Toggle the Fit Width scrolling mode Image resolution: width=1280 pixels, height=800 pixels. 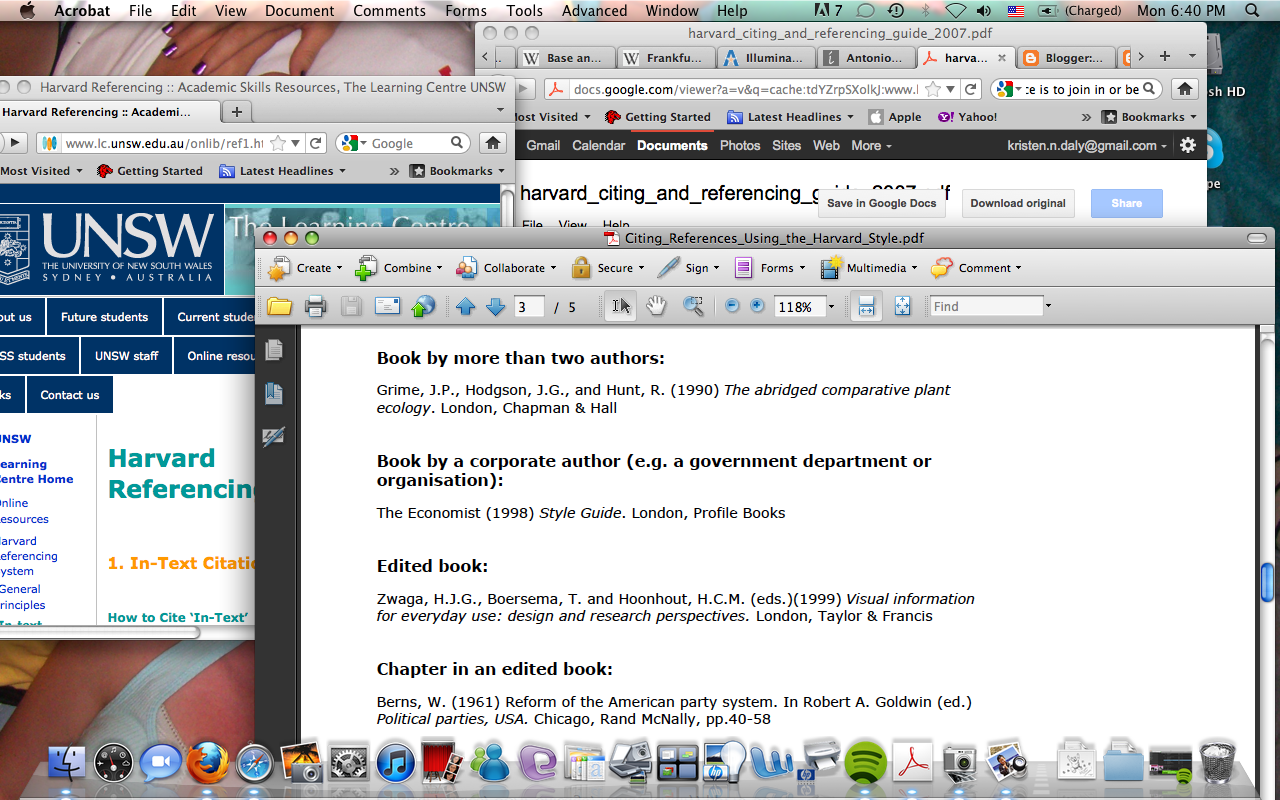point(866,307)
